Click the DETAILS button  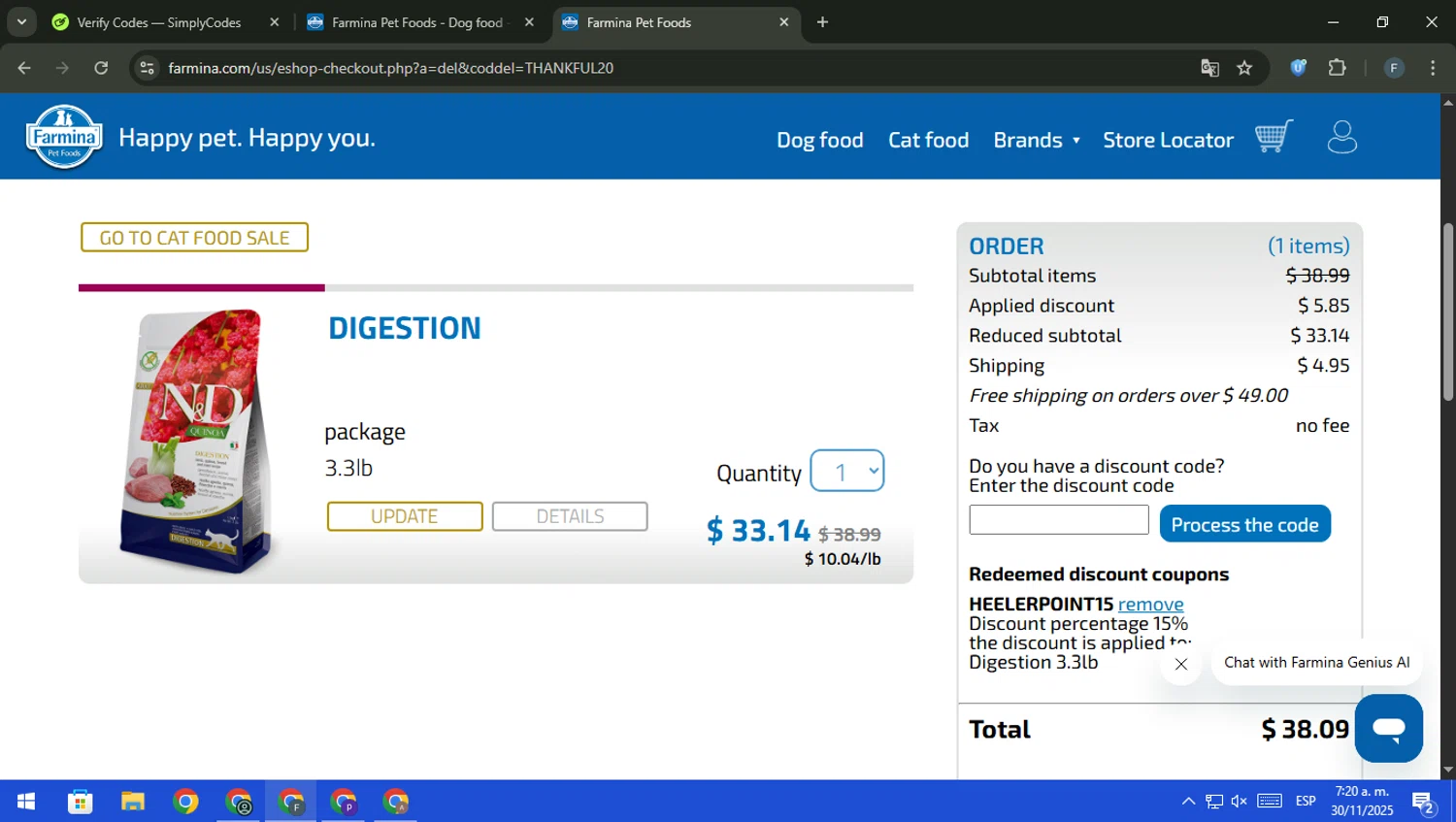570,516
